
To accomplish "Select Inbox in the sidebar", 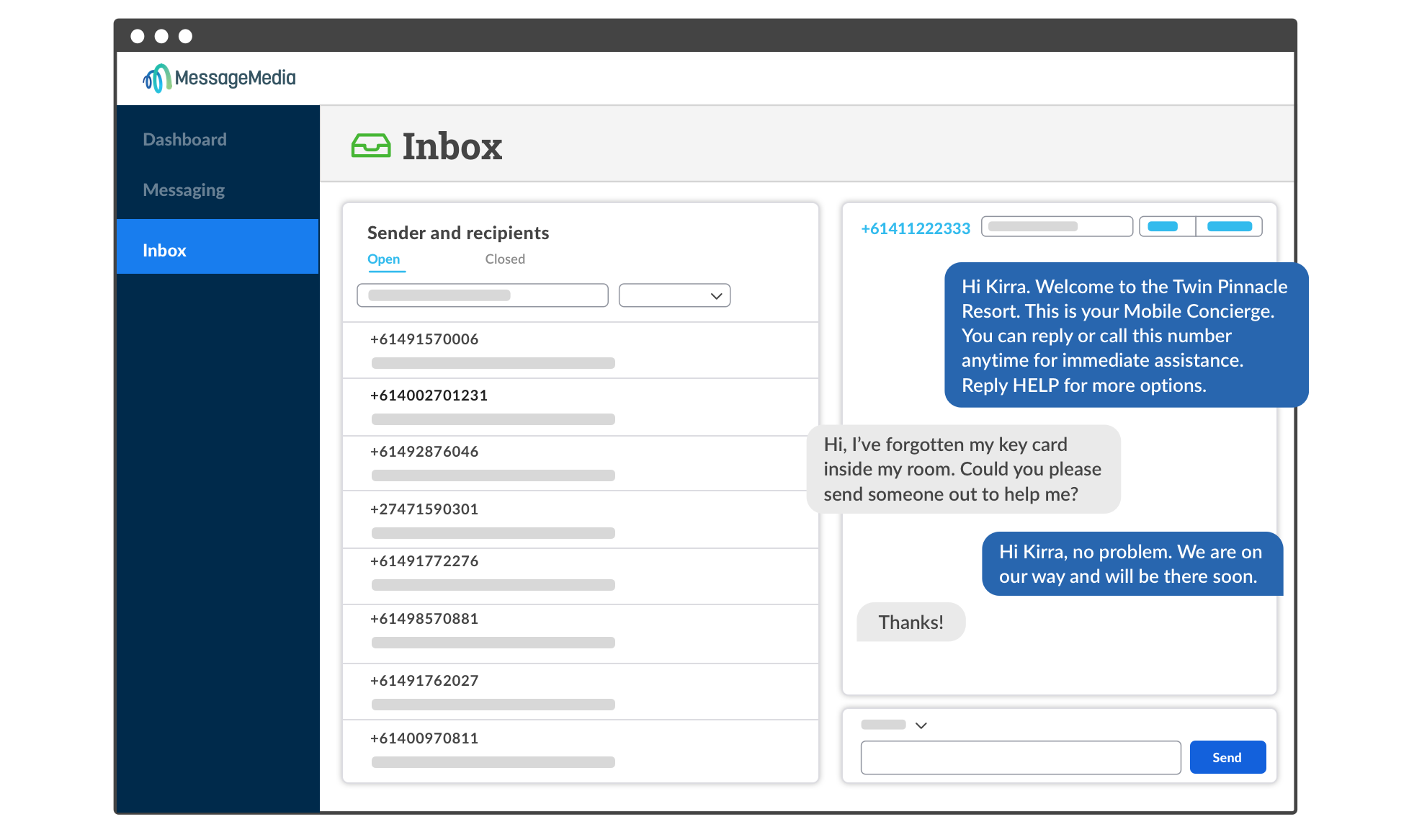I will [164, 251].
